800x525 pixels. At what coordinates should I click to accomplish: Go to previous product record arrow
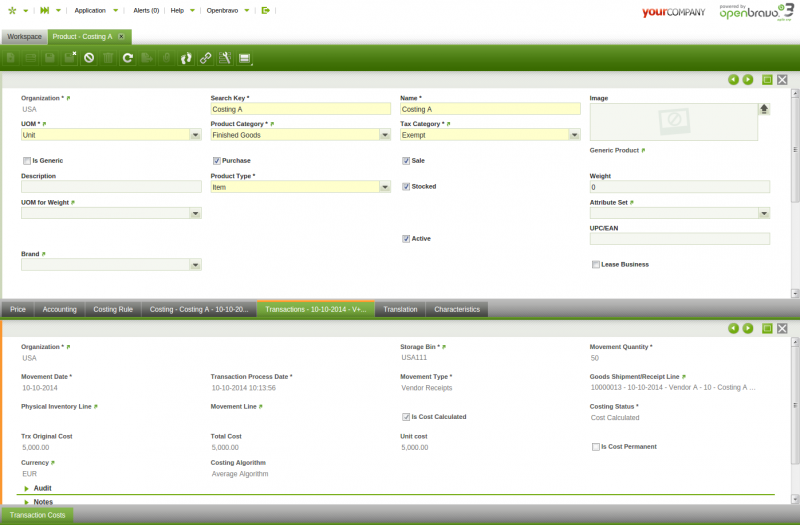[x=733, y=80]
